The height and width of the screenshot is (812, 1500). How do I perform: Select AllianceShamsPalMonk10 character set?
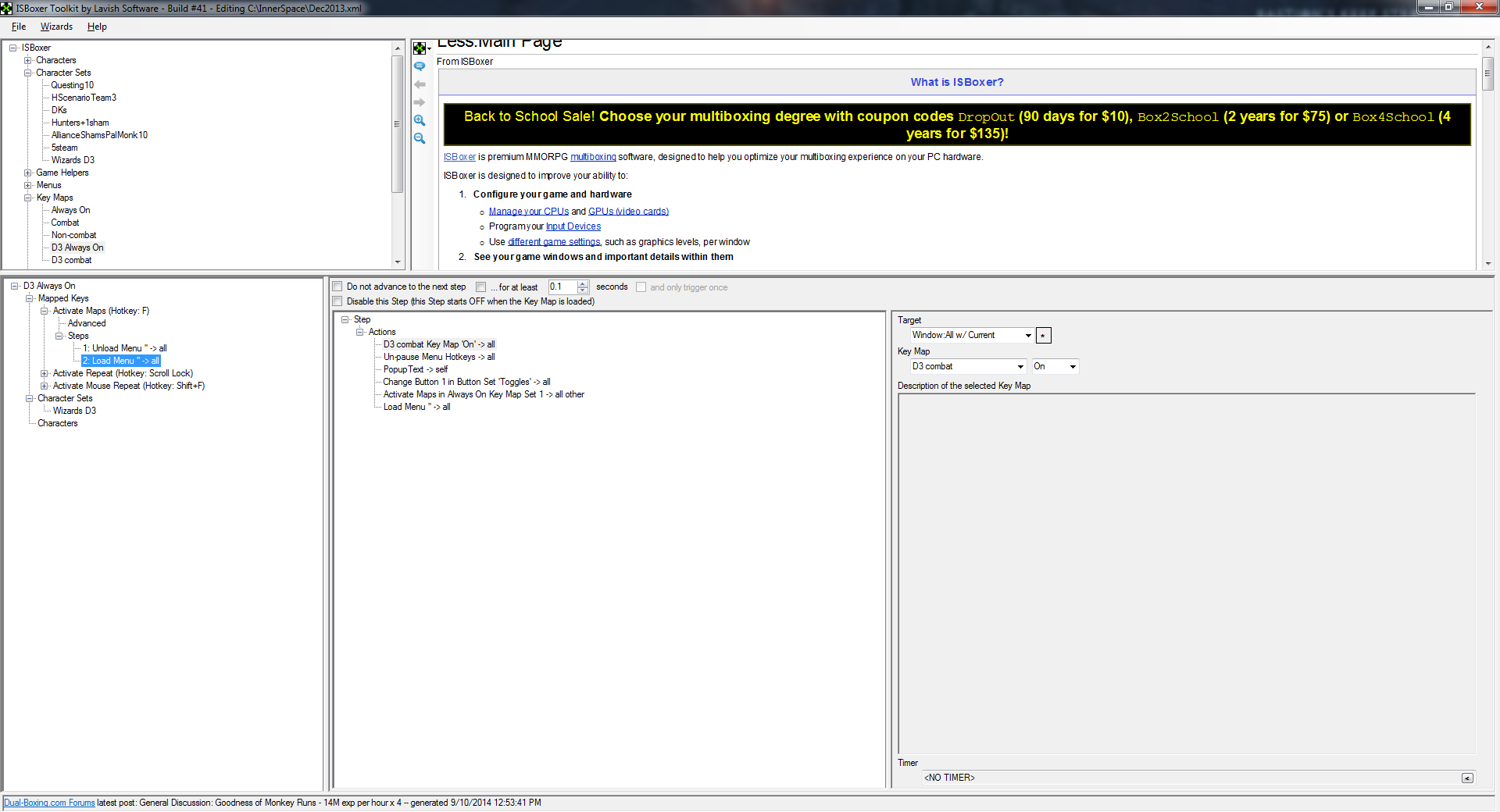pos(99,135)
